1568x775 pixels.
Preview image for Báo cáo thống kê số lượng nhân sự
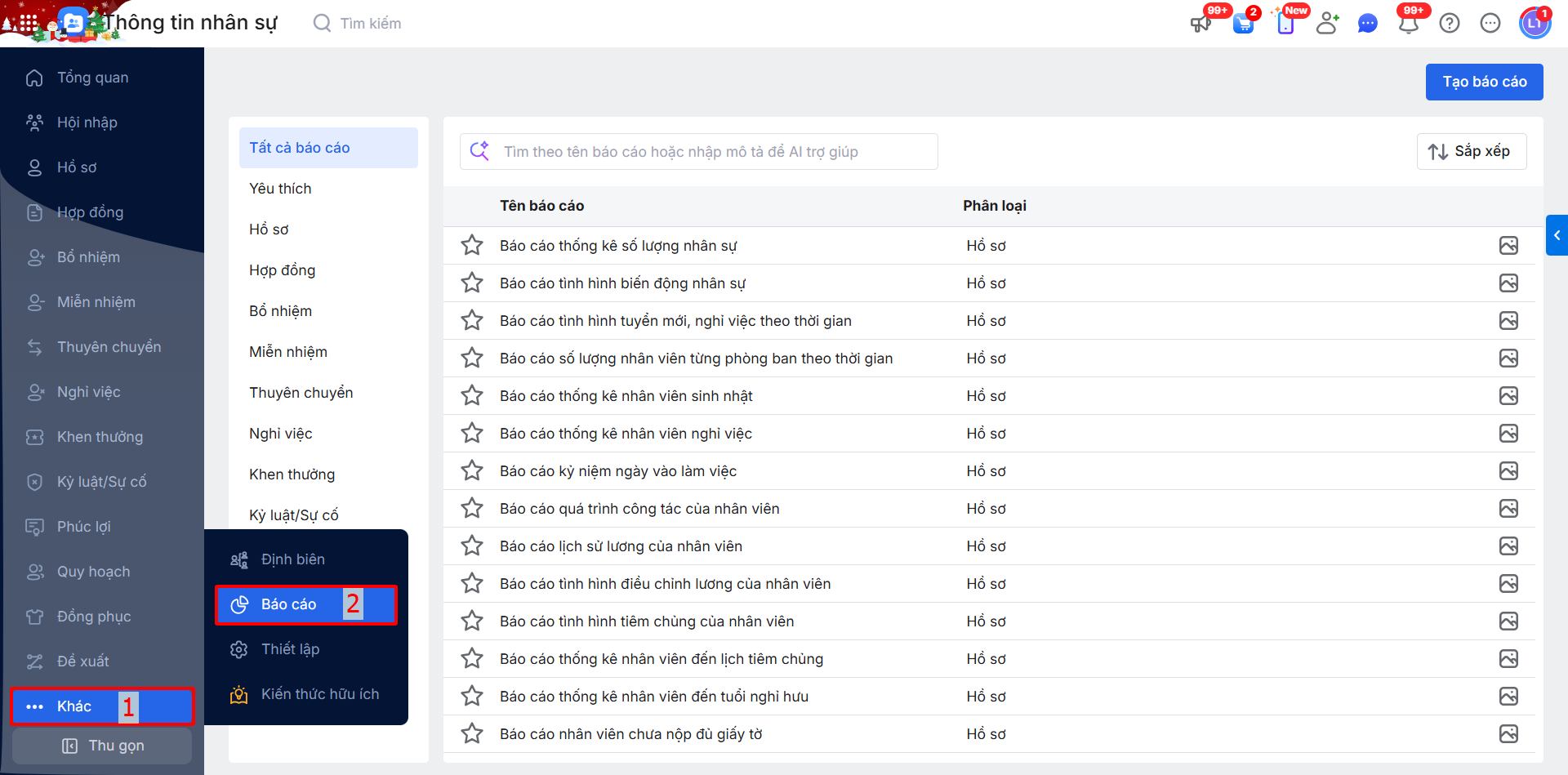pyautogui.click(x=1508, y=246)
